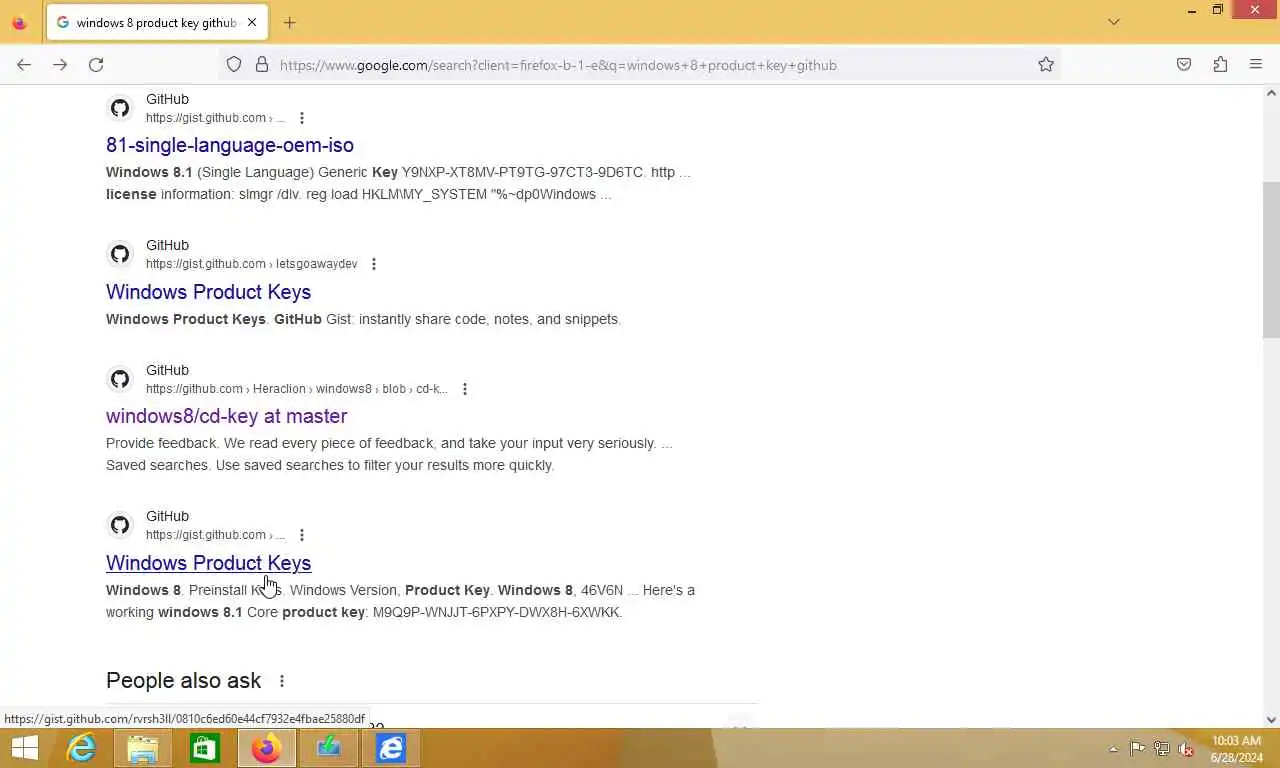Open File Explorer from taskbar
This screenshot has width=1280, height=768.
tap(143, 748)
